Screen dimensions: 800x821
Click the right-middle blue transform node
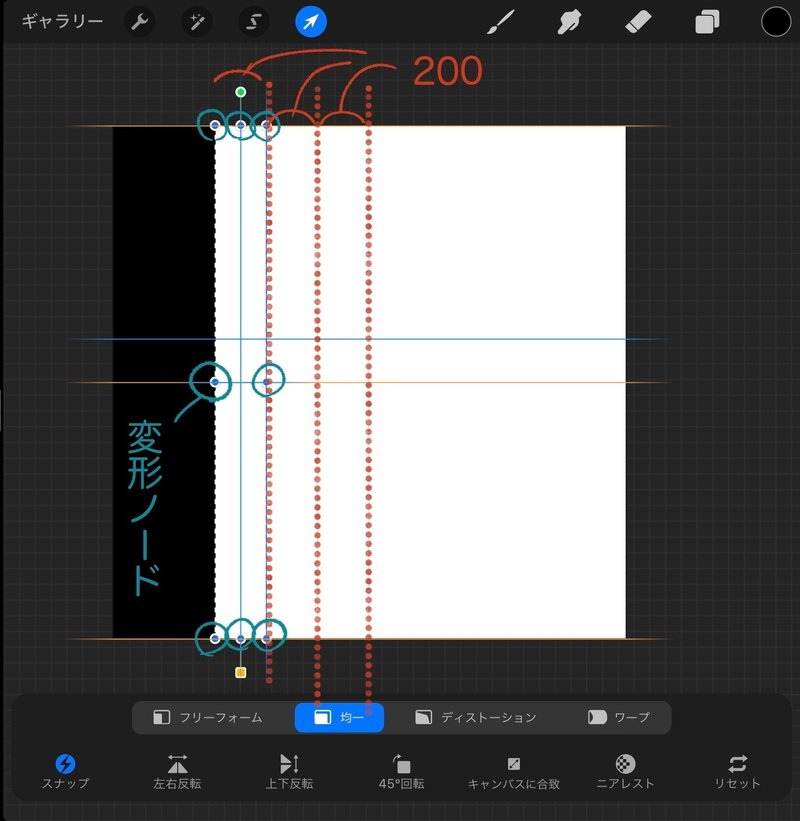(266, 382)
